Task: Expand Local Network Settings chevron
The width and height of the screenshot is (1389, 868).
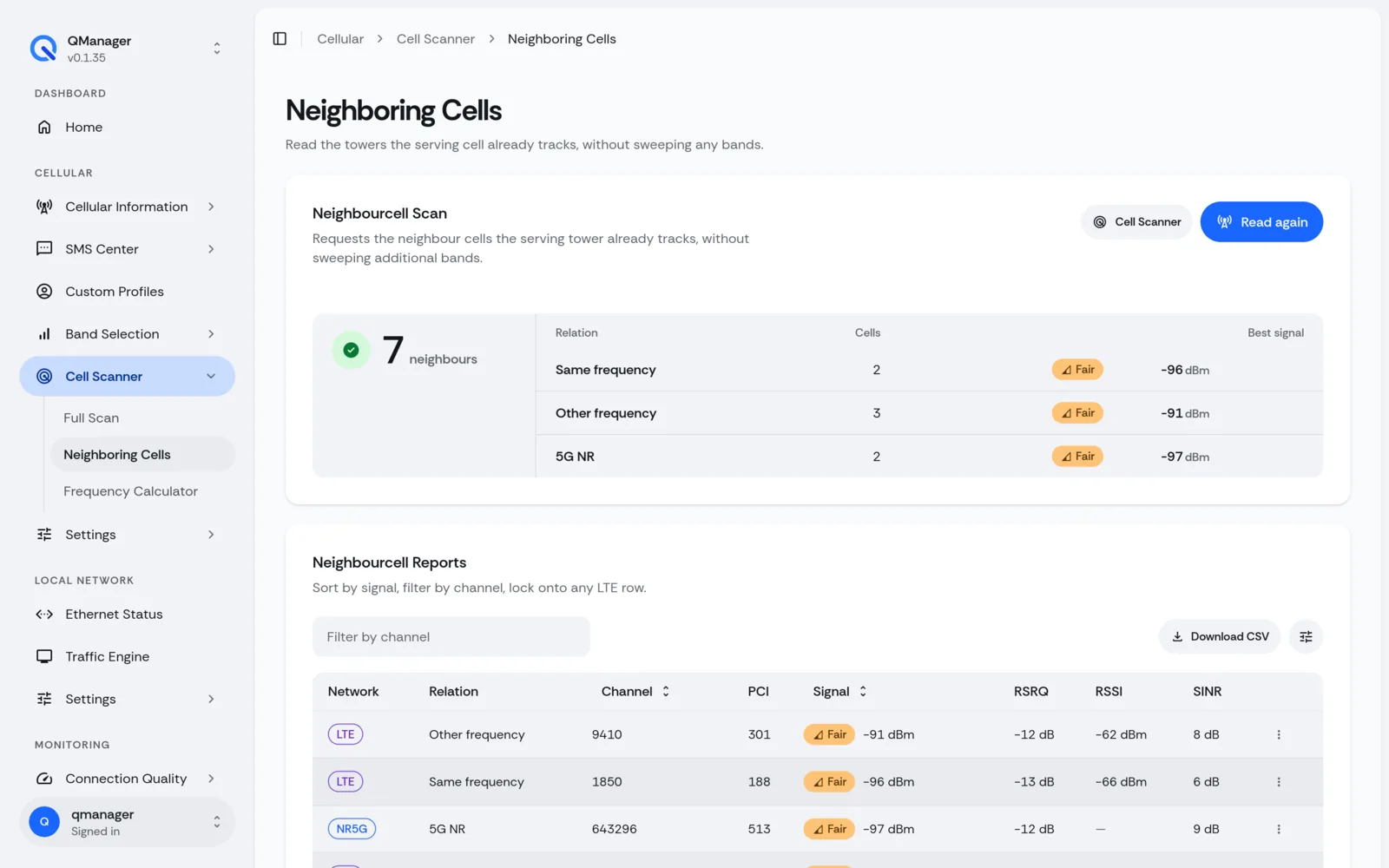Action: [x=211, y=700]
